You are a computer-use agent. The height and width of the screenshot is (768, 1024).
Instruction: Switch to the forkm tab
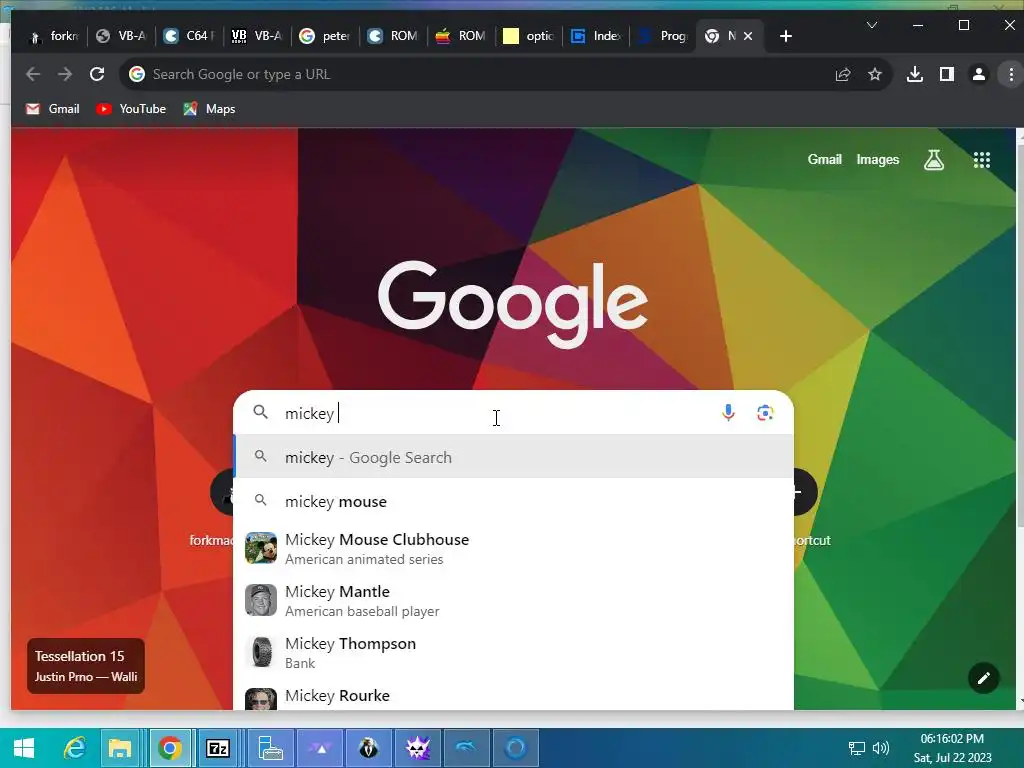click(x=54, y=36)
